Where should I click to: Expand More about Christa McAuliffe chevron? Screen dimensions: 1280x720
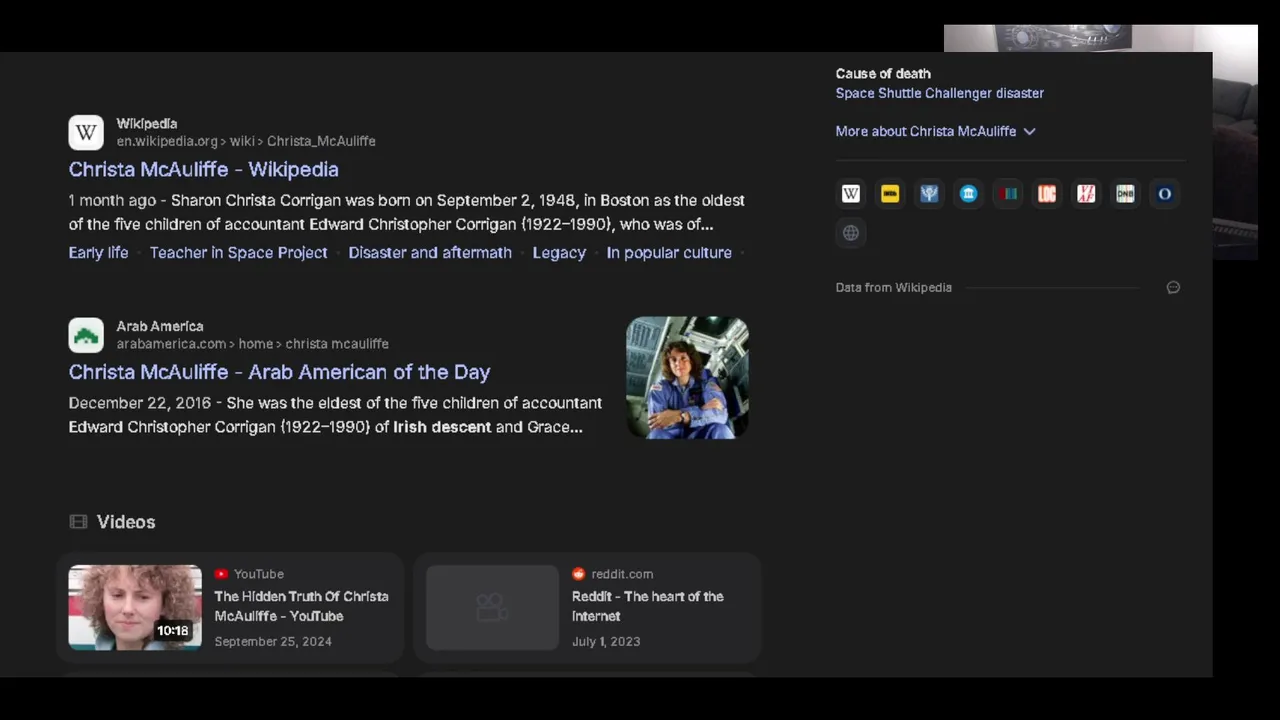point(1030,131)
